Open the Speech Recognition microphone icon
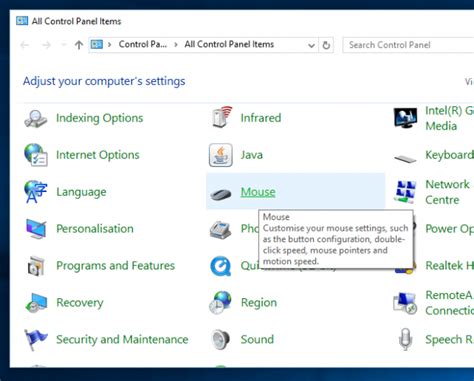The width and height of the screenshot is (474, 381). [x=405, y=339]
